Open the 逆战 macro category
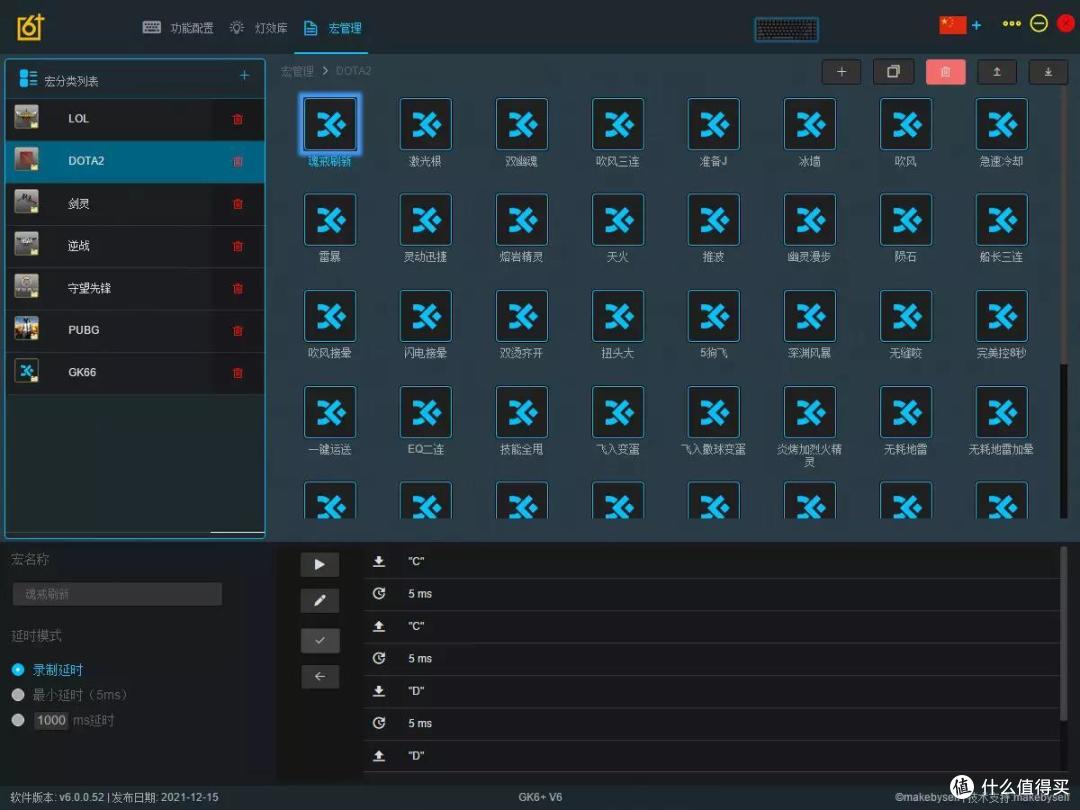 click(x=135, y=246)
